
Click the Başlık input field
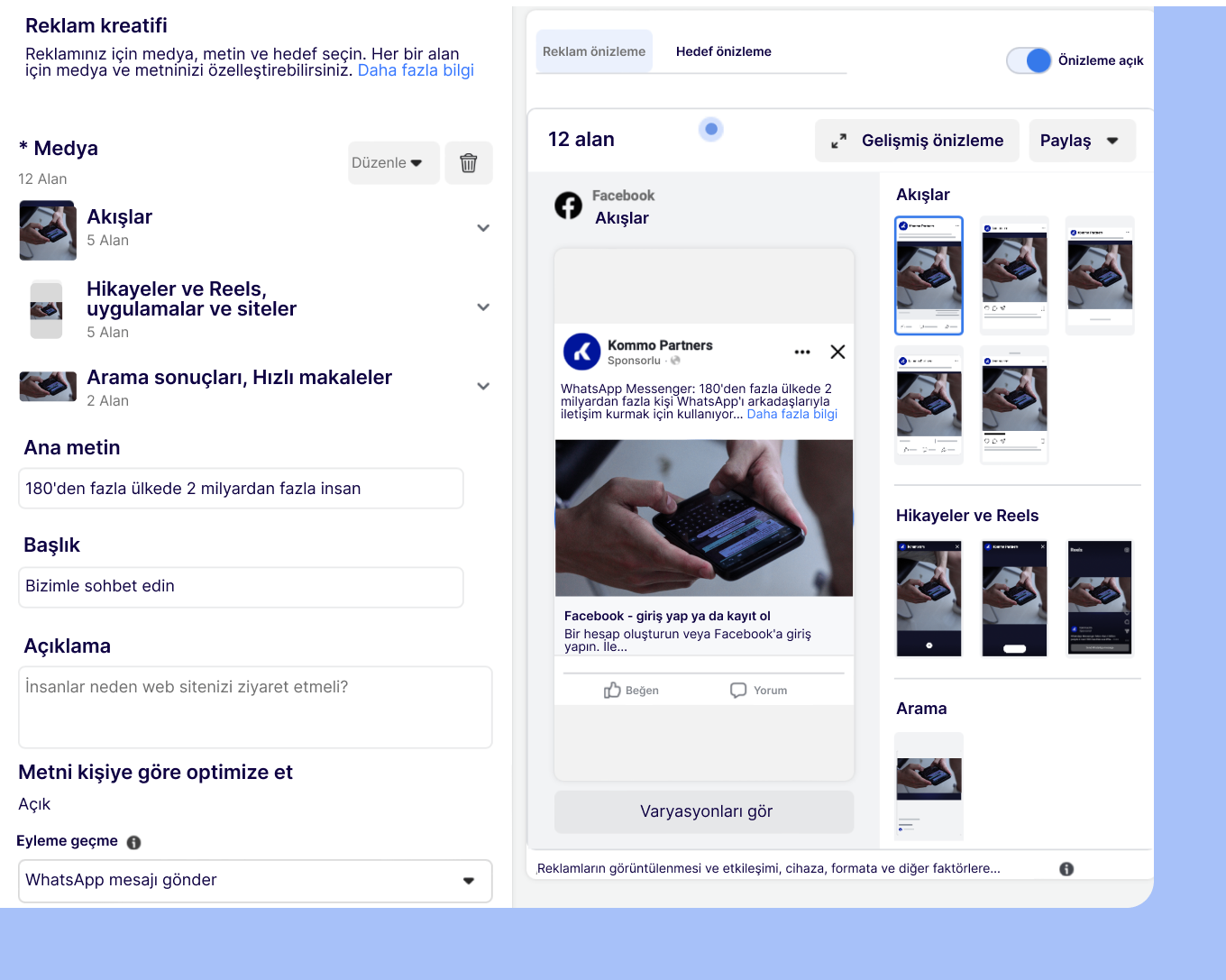point(241,587)
